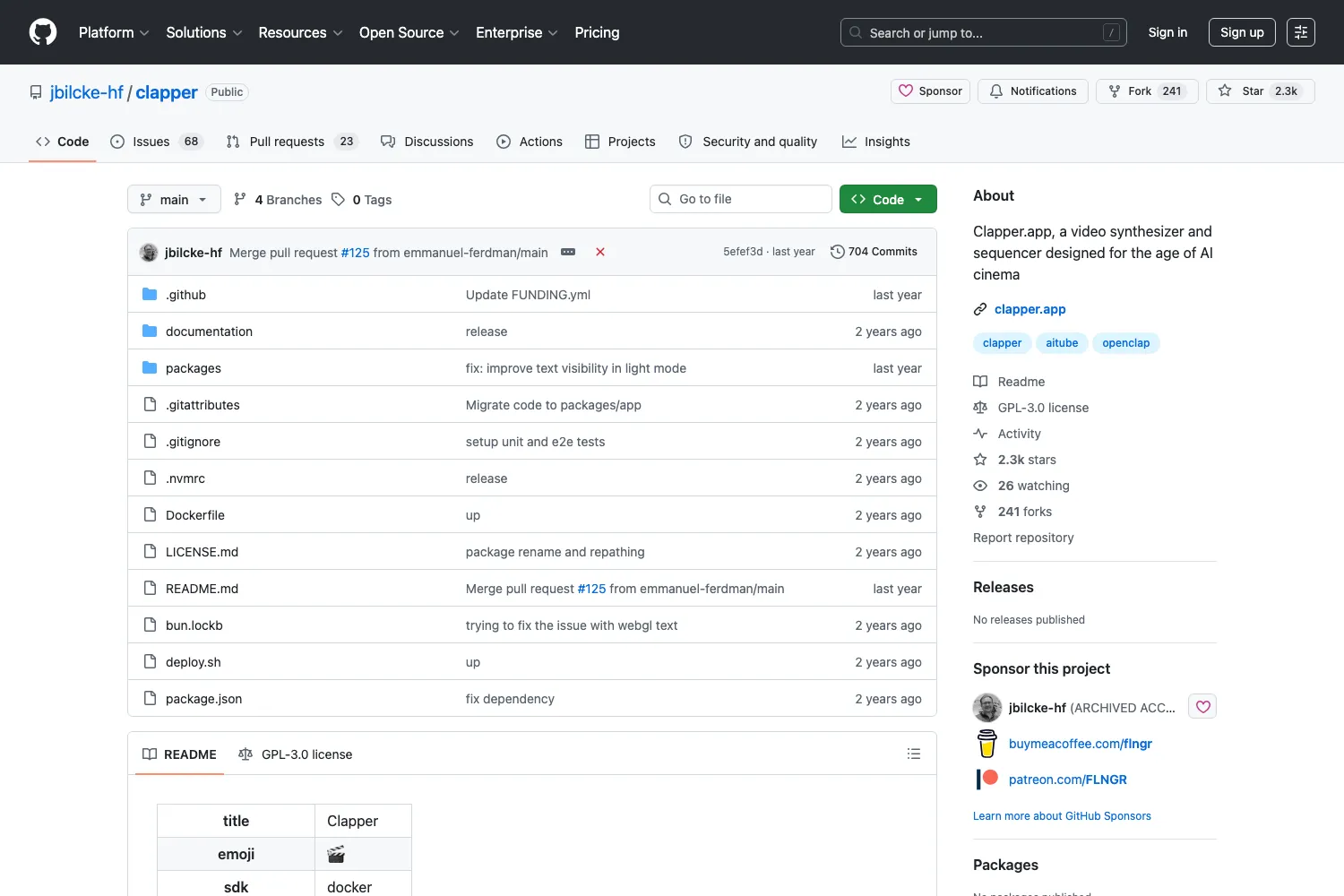Enable Notifications for this repository
Screen dimensions: 1344x896
(1033, 91)
